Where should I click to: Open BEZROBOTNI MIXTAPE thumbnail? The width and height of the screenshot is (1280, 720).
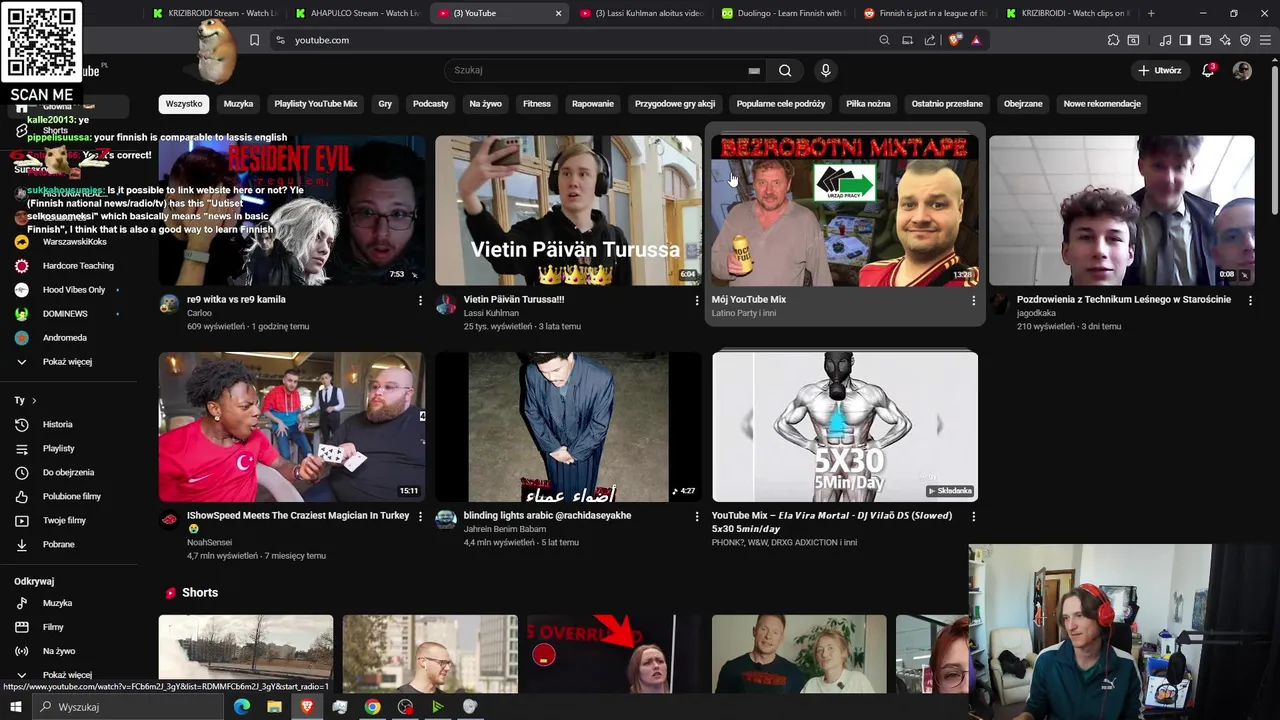(845, 211)
